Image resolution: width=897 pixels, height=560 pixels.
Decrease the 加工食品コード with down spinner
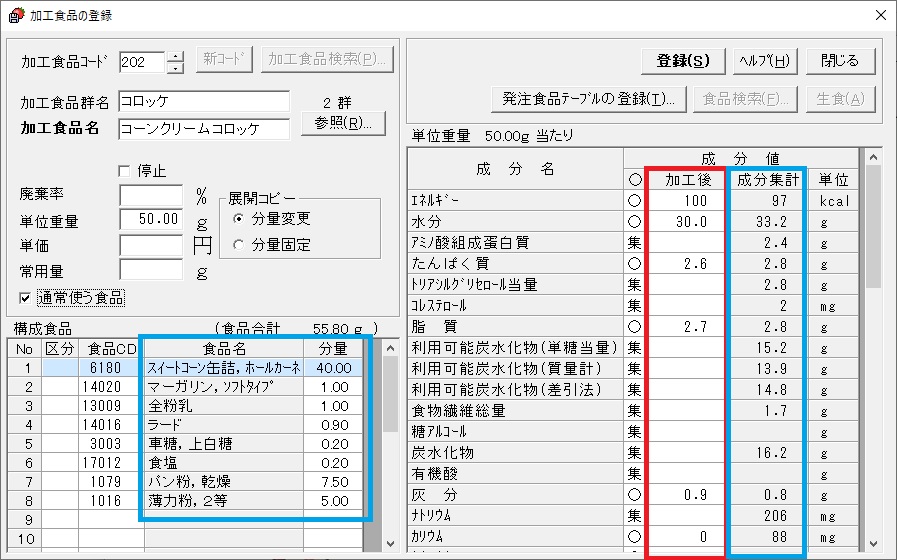[x=176, y=68]
